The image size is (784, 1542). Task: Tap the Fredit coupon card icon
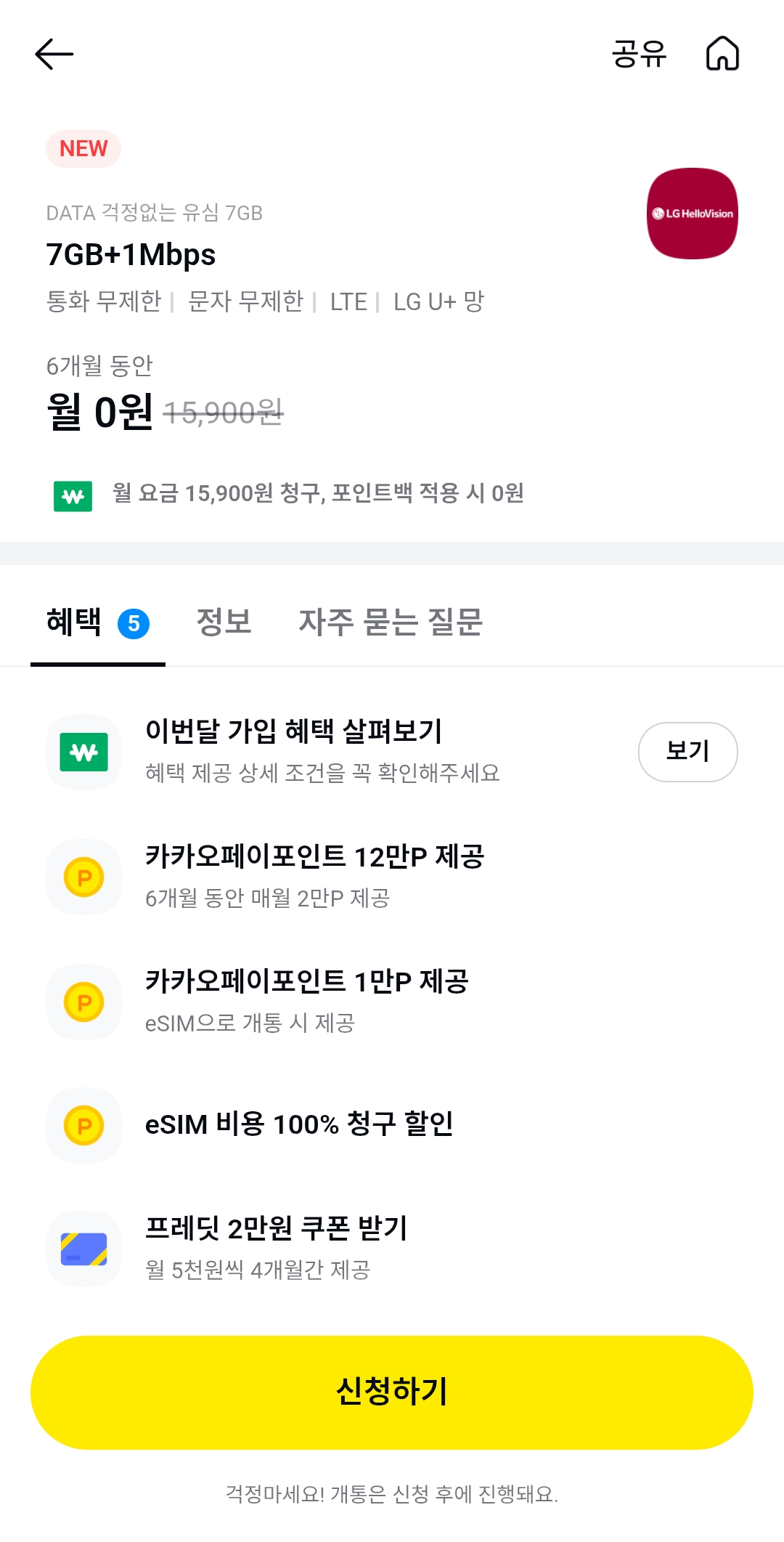[84, 1249]
